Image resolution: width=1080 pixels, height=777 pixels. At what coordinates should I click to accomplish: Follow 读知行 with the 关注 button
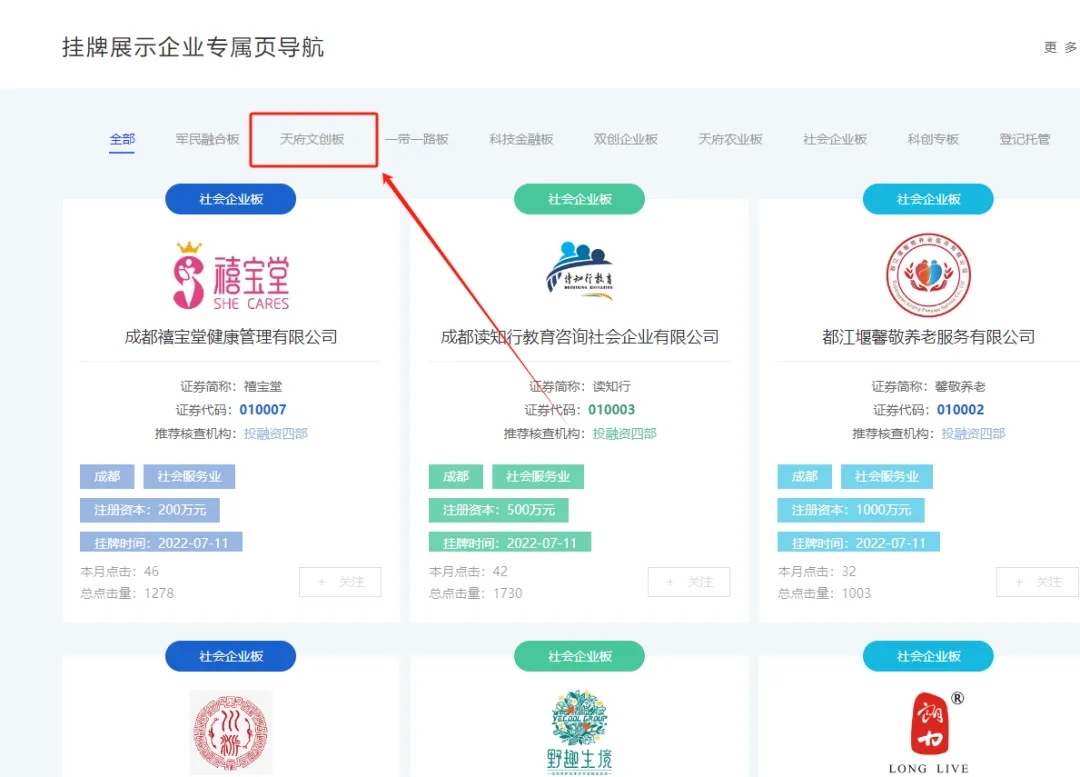point(689,582)
